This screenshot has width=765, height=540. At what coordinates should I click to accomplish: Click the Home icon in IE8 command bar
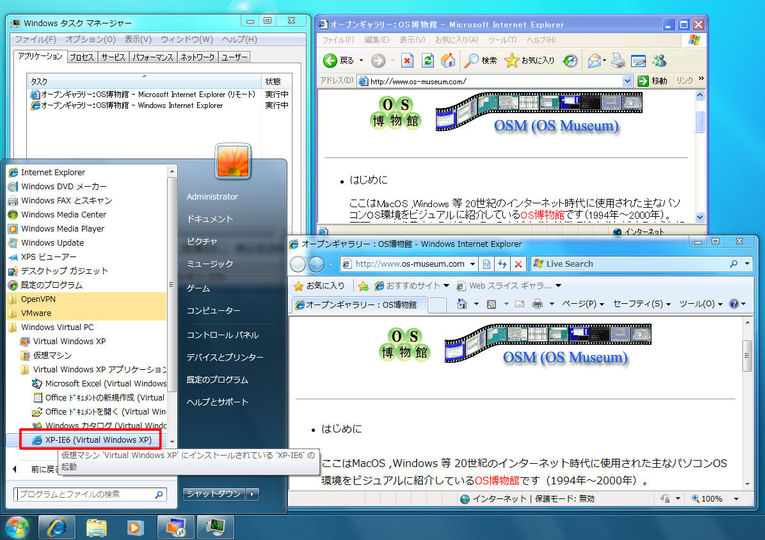coord(462,304)
